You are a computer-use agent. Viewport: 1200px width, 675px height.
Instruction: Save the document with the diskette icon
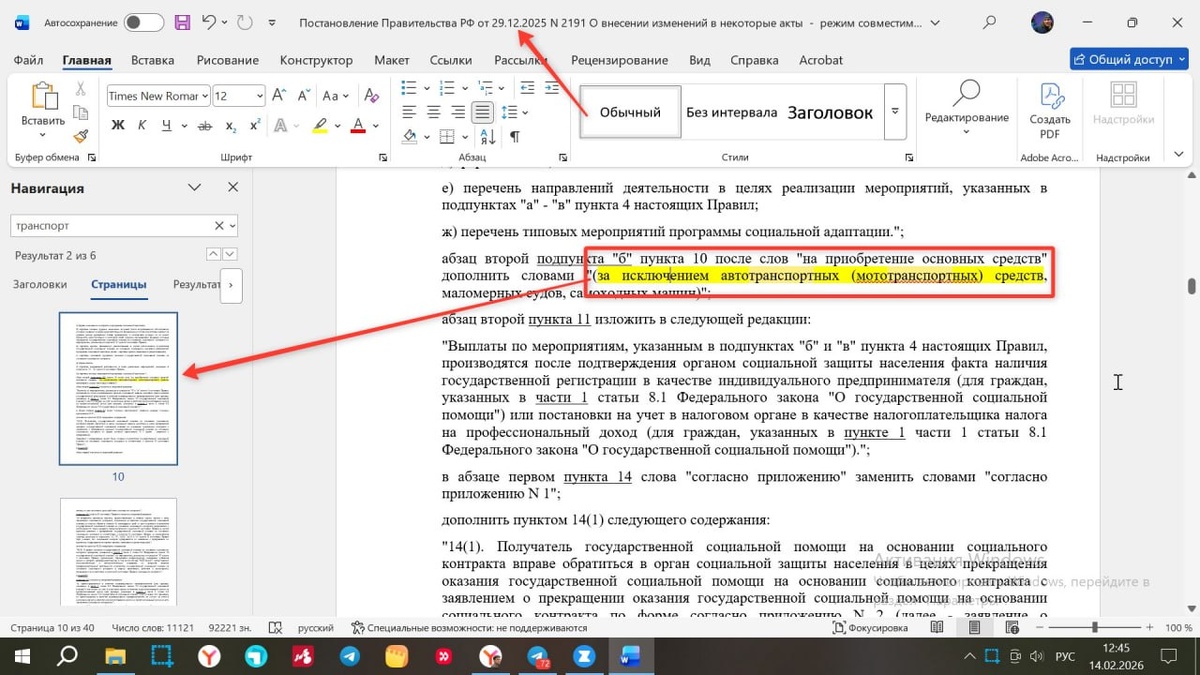coord(182,22)
